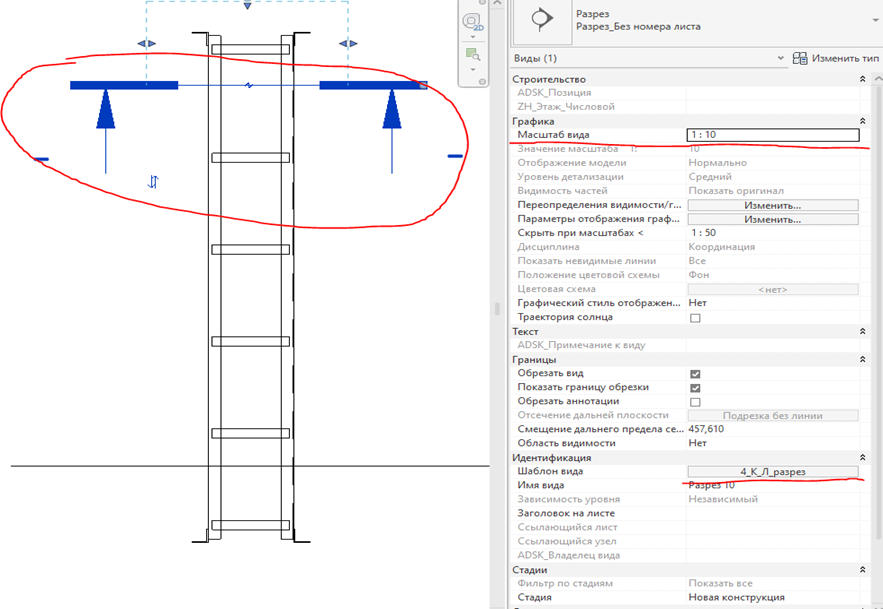The height and width of the screenshot is (609, 883).
Task: Open the Виды (1) filter dropdown
Action: pyautogui.click(x=781, y=58)
